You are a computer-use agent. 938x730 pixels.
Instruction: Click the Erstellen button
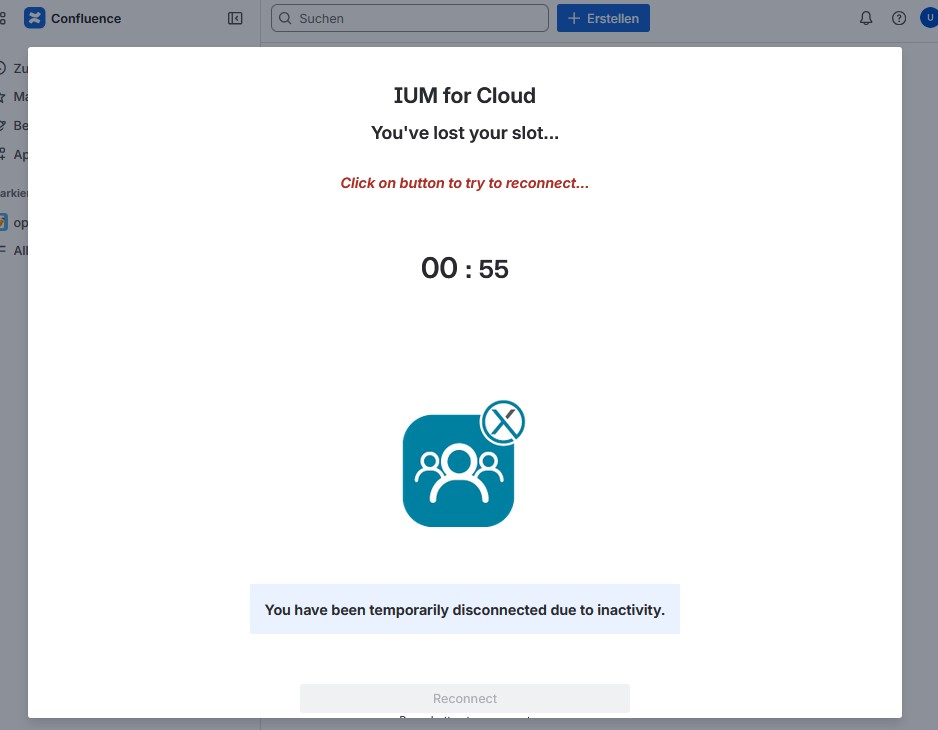[603, 19]
